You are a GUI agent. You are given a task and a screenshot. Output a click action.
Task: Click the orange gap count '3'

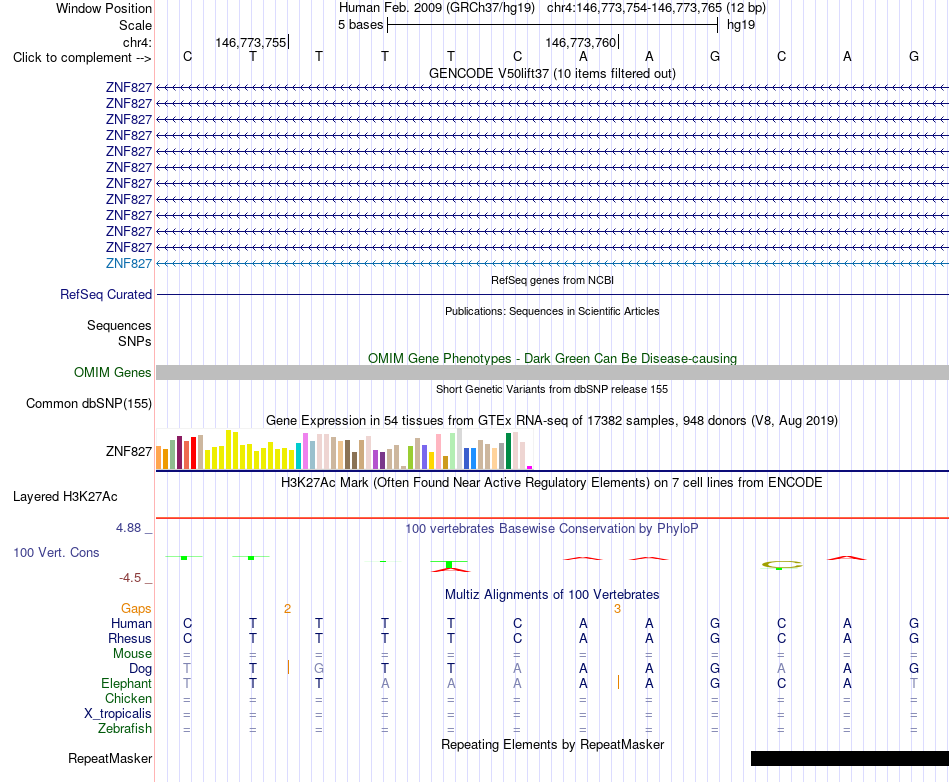pyautogui.click(x=617, y=609)
